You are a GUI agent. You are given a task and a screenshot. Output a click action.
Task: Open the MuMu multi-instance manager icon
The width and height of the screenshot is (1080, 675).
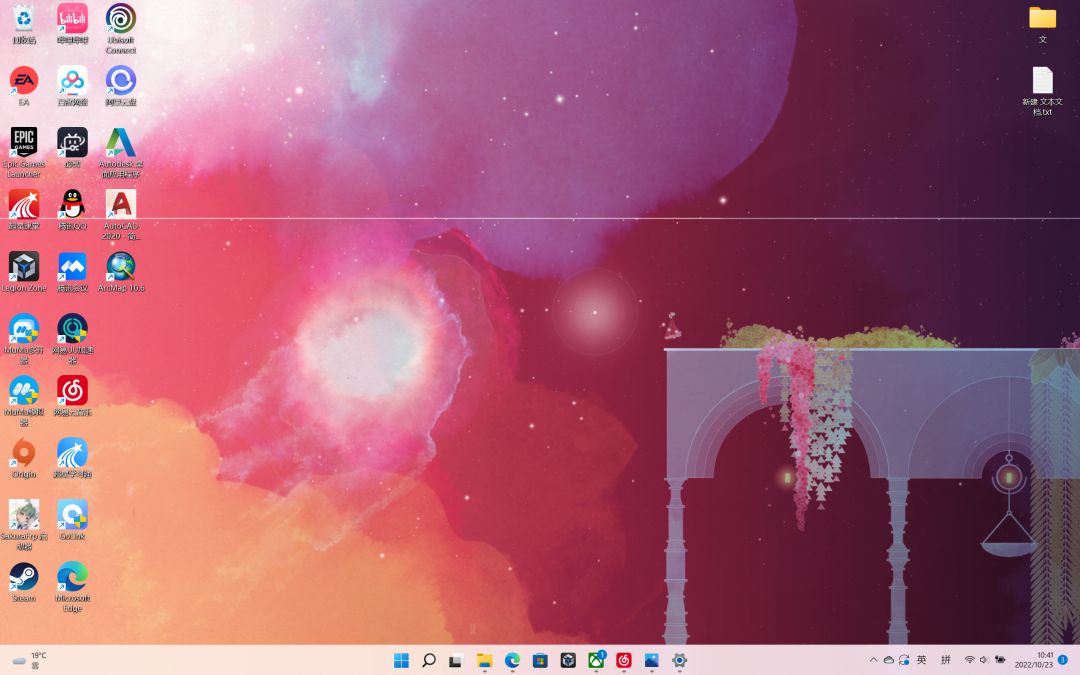click(24, 338)
